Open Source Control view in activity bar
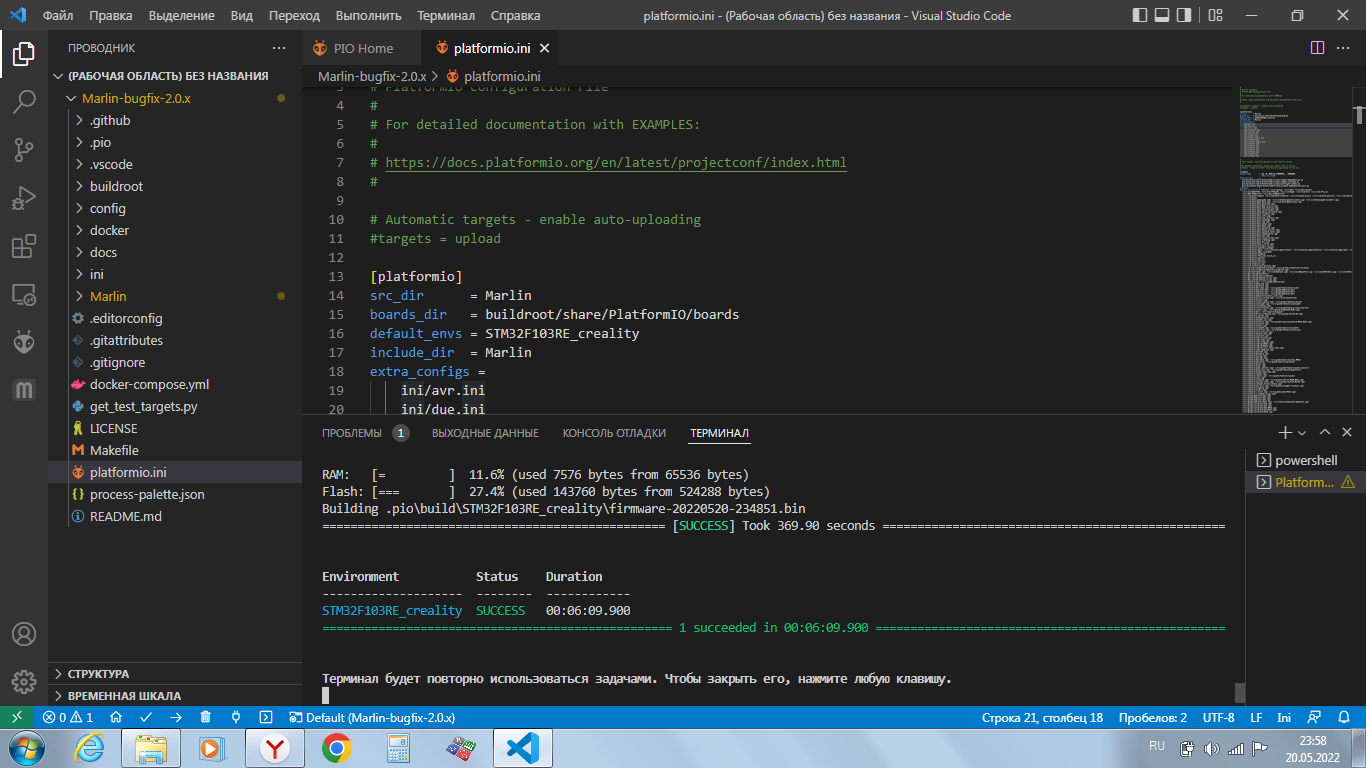Viewport: 1366px width, 768px height. [24, 150]
